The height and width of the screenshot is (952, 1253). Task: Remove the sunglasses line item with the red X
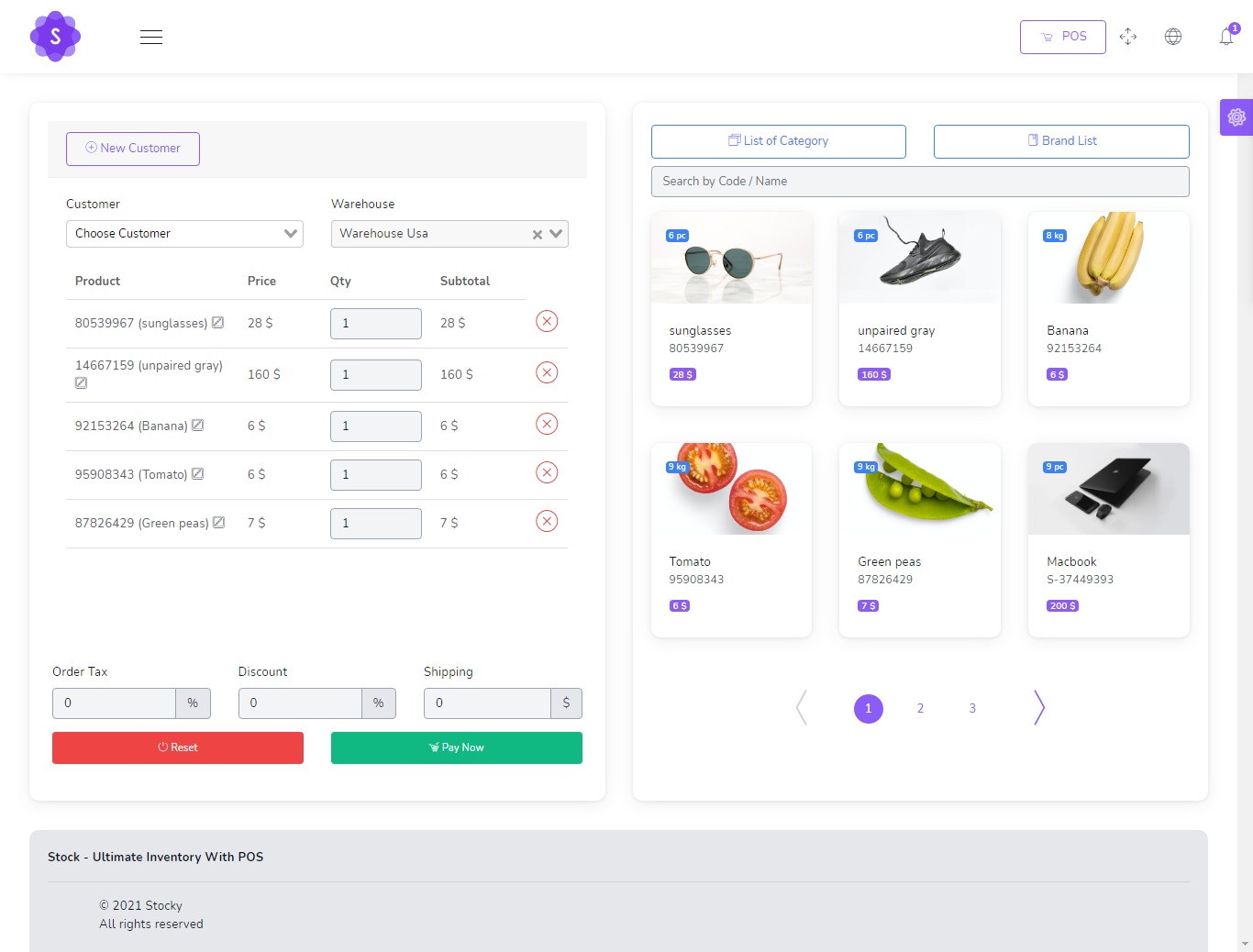546,321
